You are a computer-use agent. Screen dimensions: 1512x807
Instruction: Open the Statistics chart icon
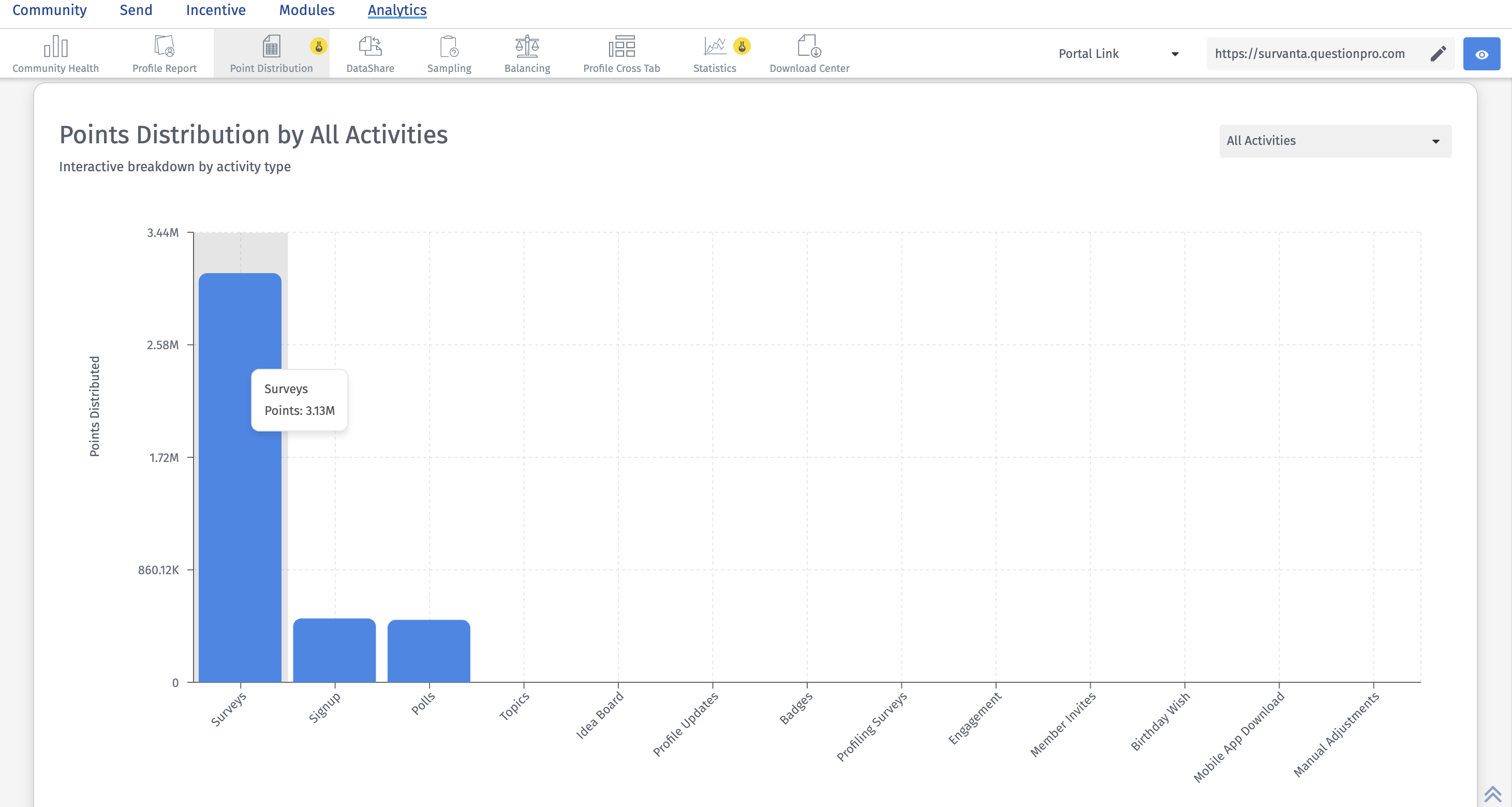pos(714,46)
